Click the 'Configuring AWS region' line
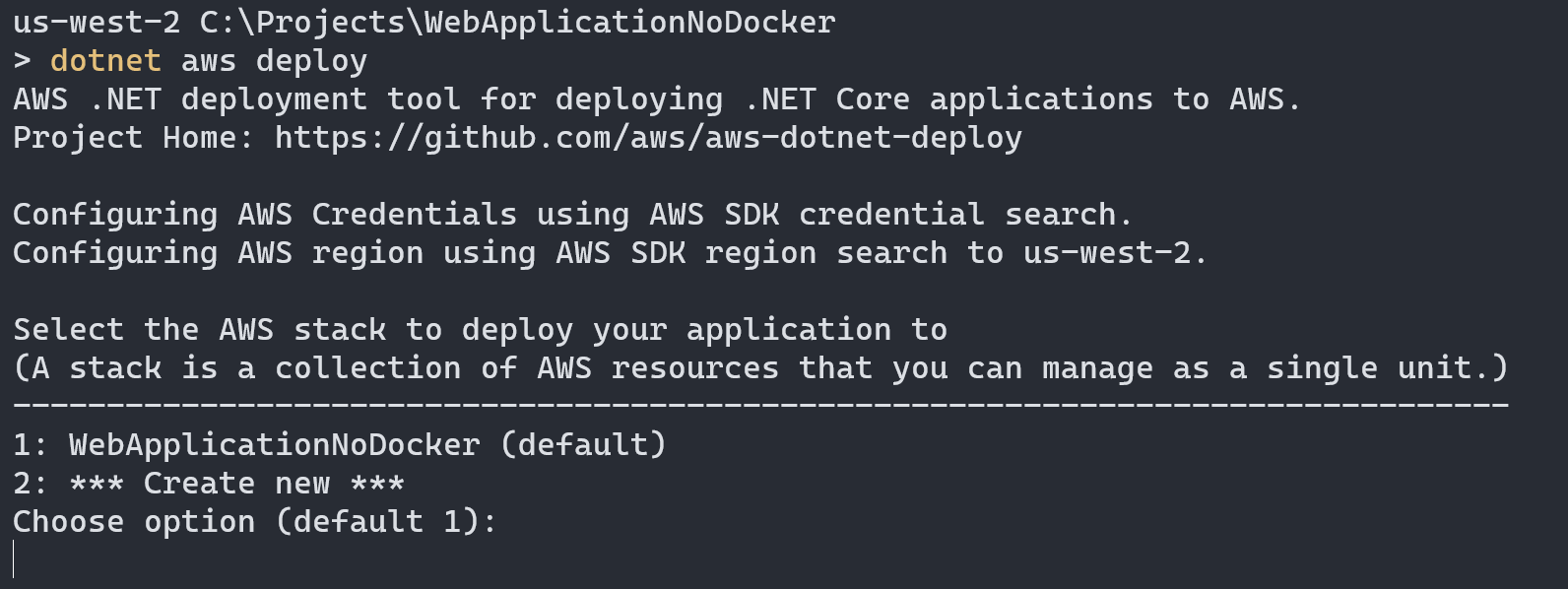This screenshot has width=1568, height=589. (x=611, y=253)
